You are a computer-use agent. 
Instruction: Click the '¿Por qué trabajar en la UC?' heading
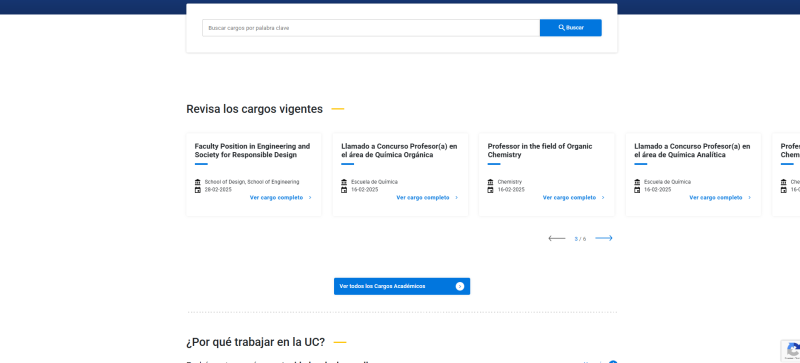(256, 342)
